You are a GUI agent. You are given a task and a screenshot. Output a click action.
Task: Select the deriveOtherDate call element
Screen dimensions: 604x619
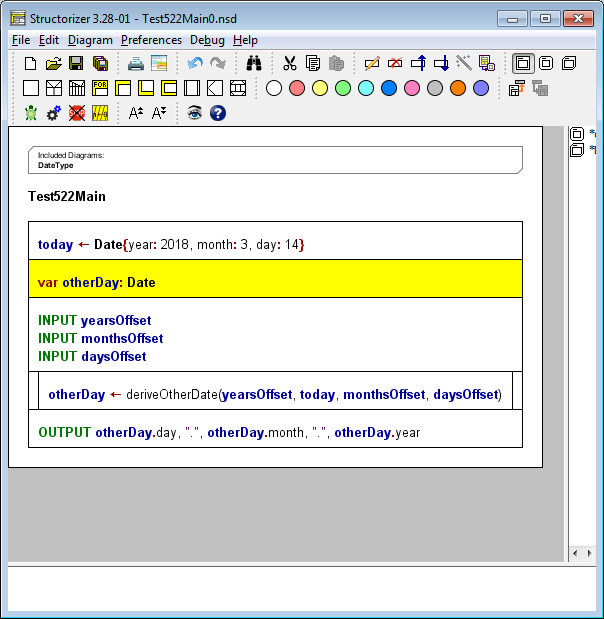[x=276, y=390]
